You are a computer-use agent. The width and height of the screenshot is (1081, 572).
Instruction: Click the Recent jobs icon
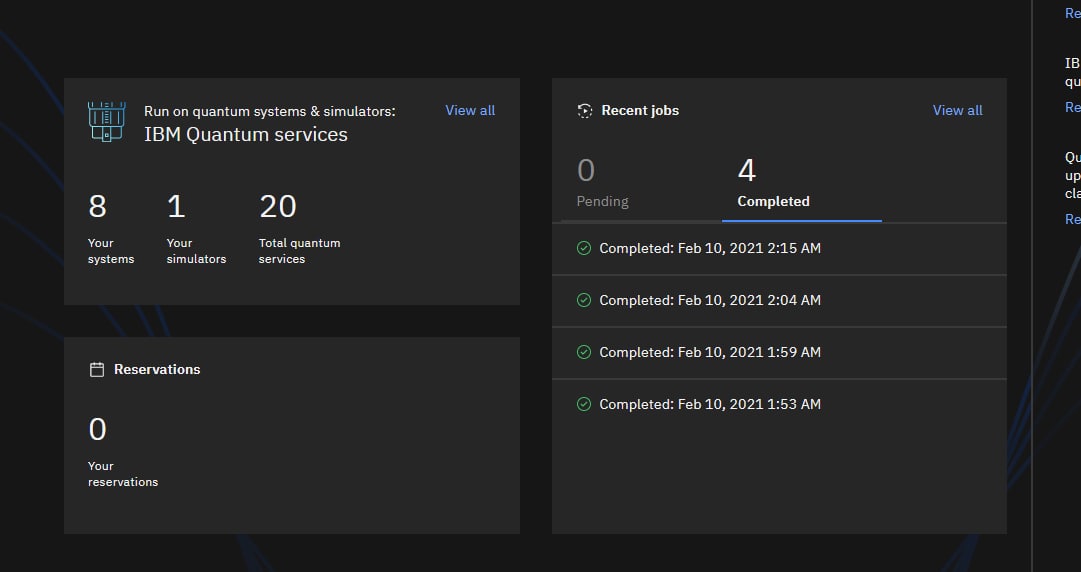[585, 110]
